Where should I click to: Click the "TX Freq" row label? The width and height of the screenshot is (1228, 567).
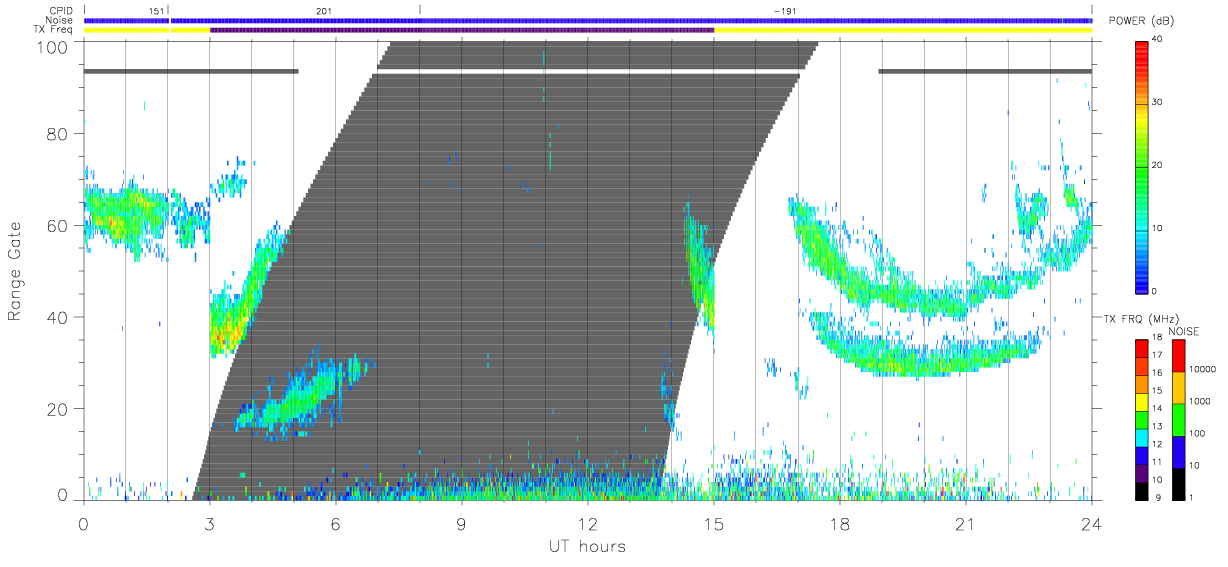point(55,30)
